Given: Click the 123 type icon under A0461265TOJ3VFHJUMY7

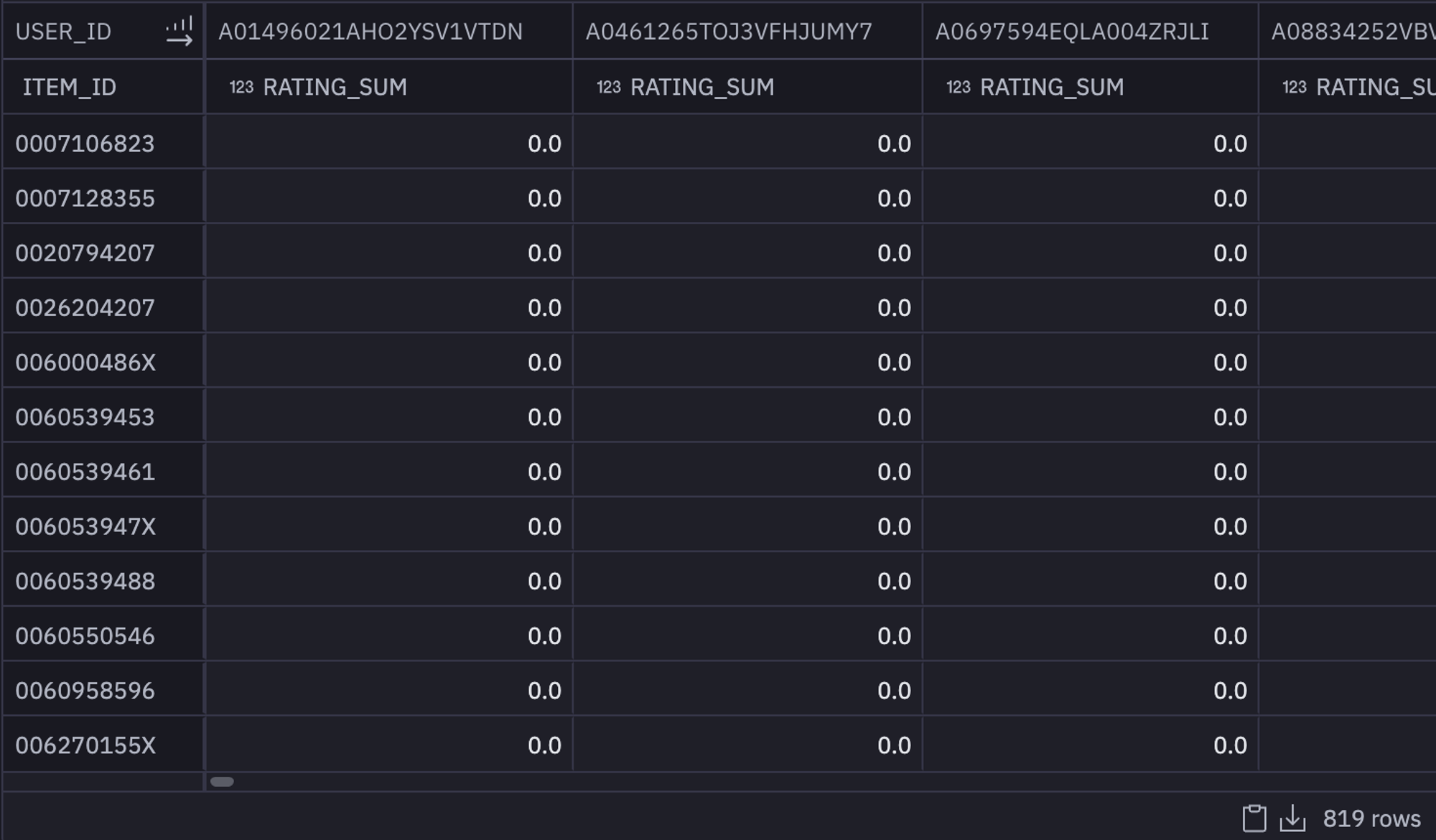Looking at the screenshot, I should click(x=608, y=88).
